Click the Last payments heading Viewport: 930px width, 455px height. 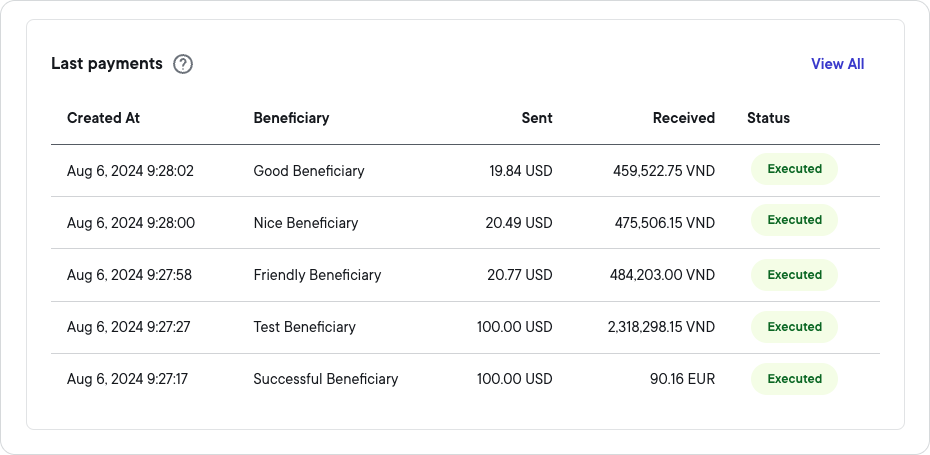pyautogui.click(x=107, y=64)
